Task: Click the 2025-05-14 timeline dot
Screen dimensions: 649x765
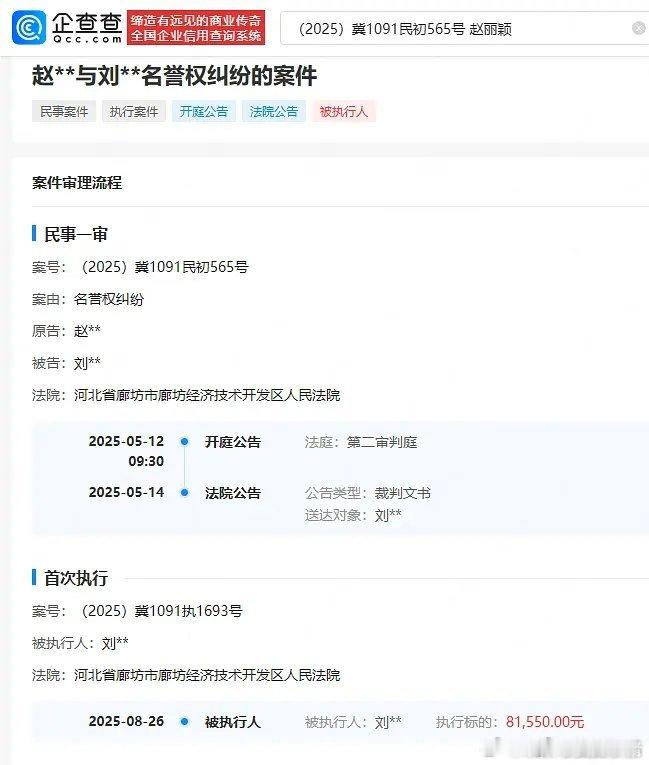Action: 184,492
